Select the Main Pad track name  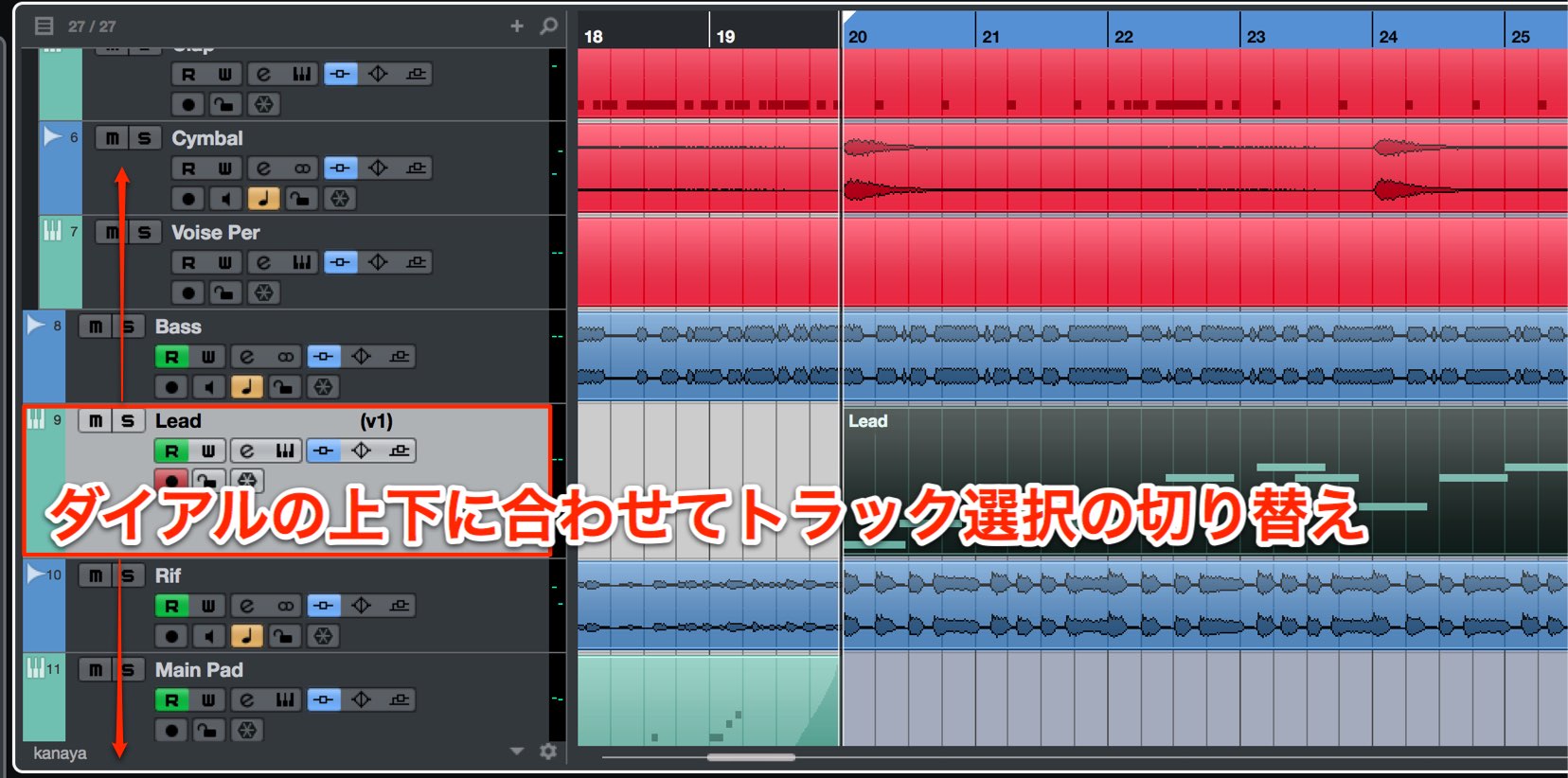pyautogui.click(x=199, y=670)
